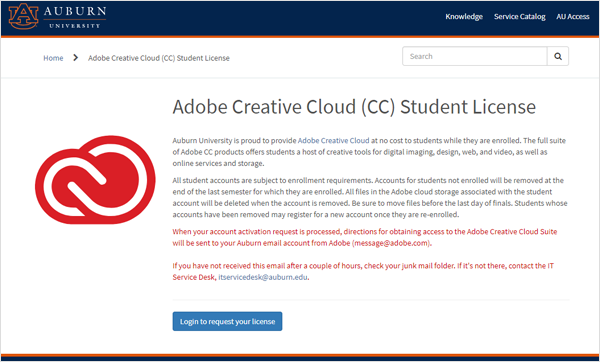600x362 pixels.
Task: Click the magnifying glass search icon
Action: tap(558, 56)
